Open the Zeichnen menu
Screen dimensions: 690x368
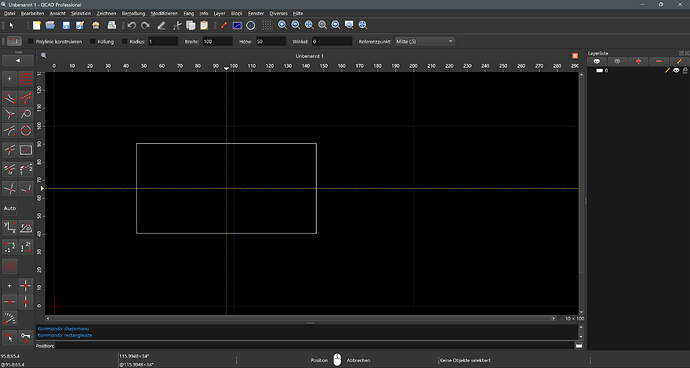pyautogui.click(x=106, y=13)
